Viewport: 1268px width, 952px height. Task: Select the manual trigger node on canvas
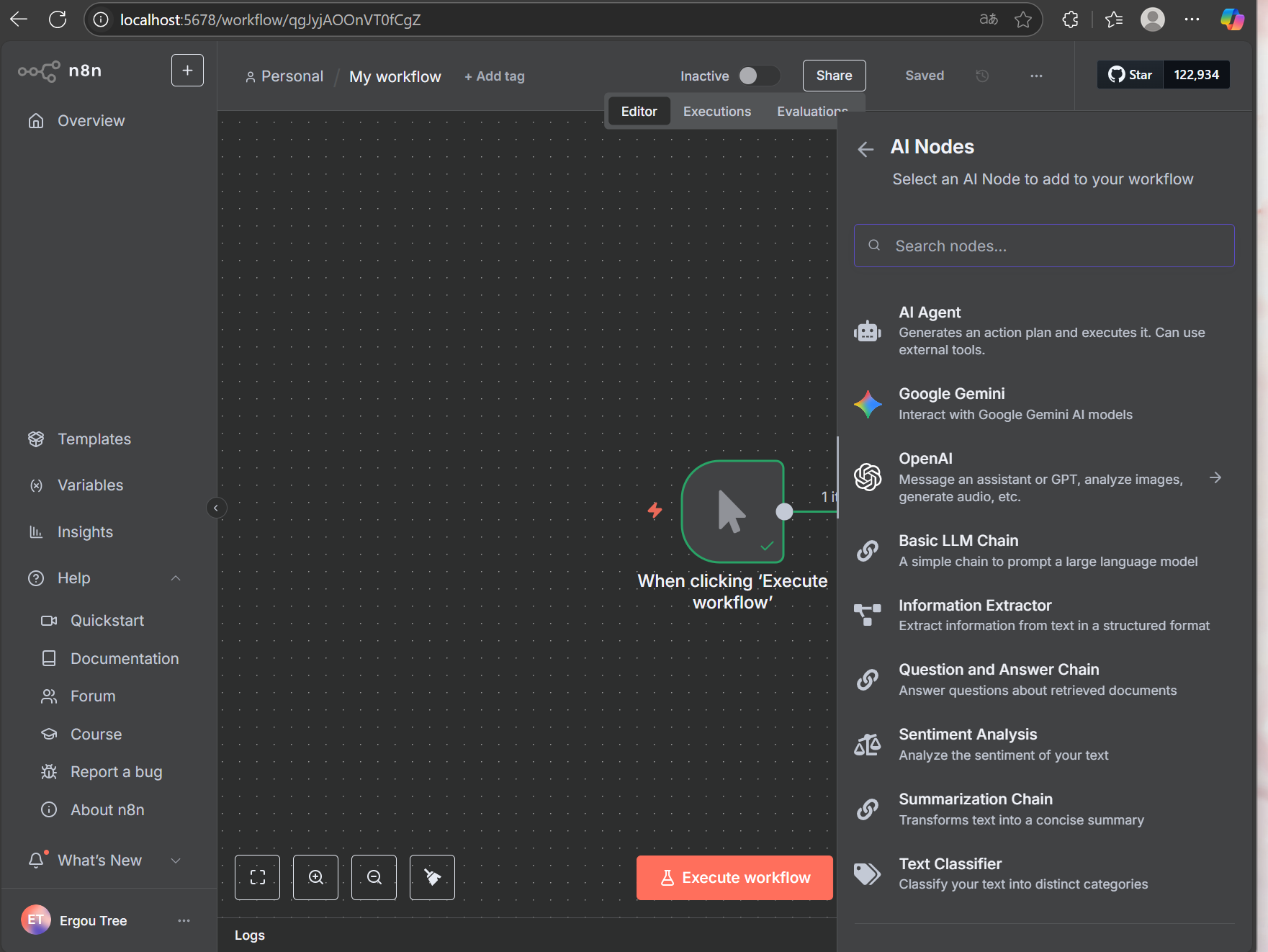[732, 511]
